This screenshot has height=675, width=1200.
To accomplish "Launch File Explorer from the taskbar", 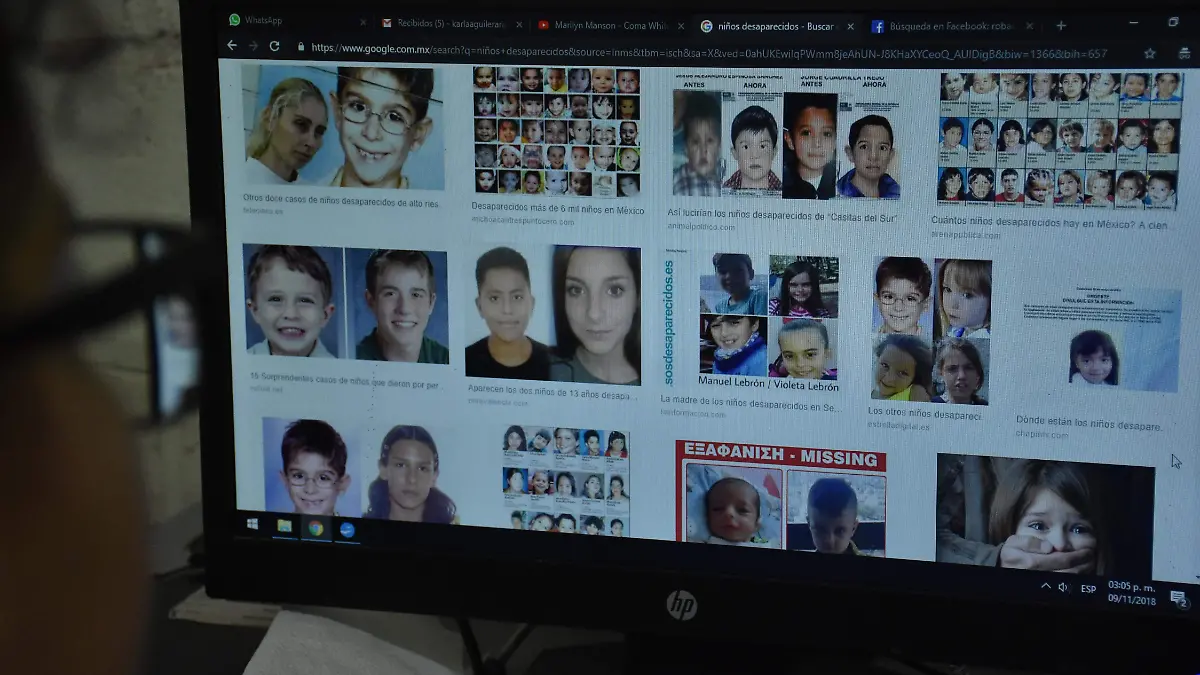I will [284, 525].
